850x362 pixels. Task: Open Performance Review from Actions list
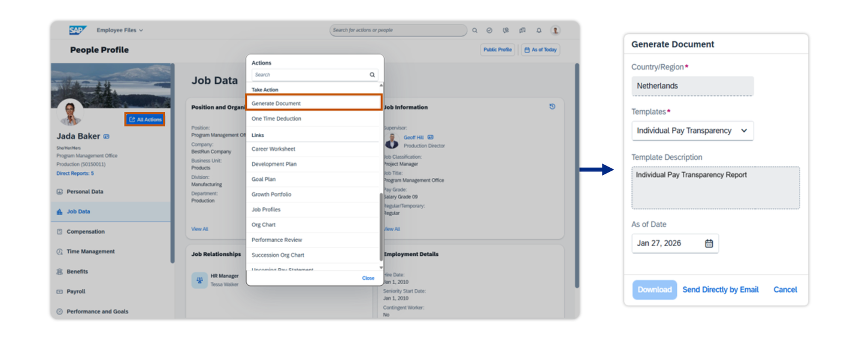pyautogui.click(x=314, y=240)
